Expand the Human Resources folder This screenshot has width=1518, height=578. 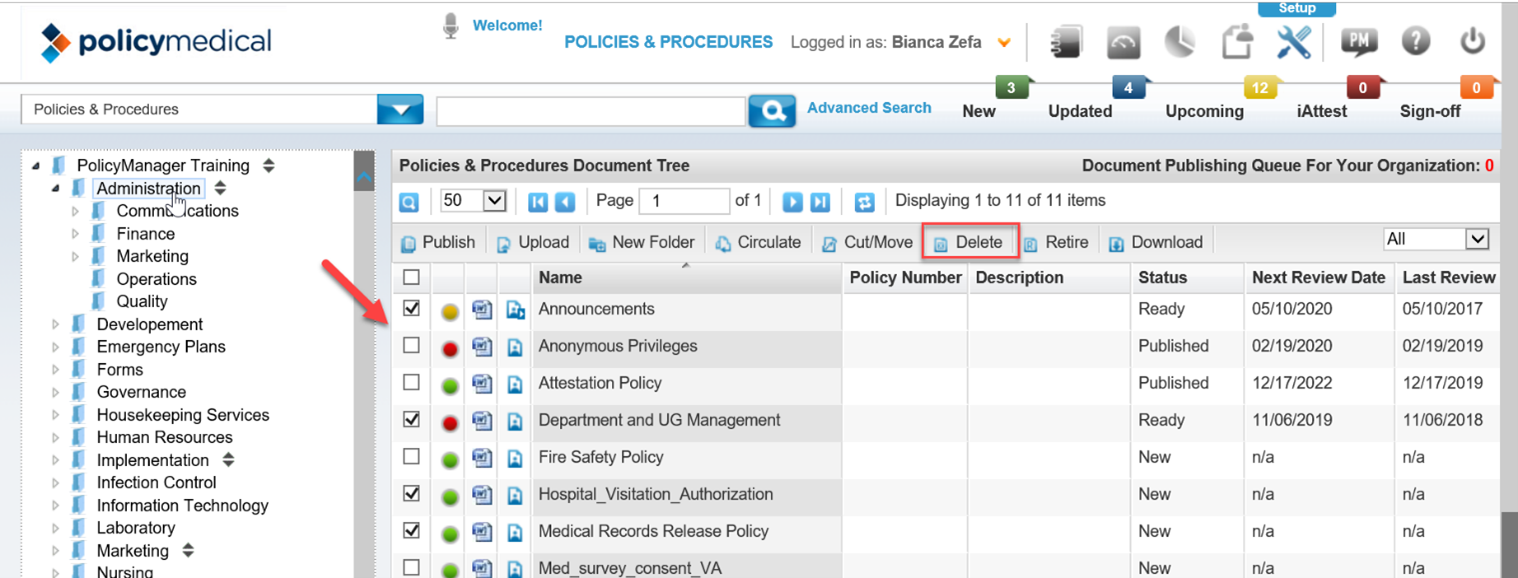tap(56, 438)
